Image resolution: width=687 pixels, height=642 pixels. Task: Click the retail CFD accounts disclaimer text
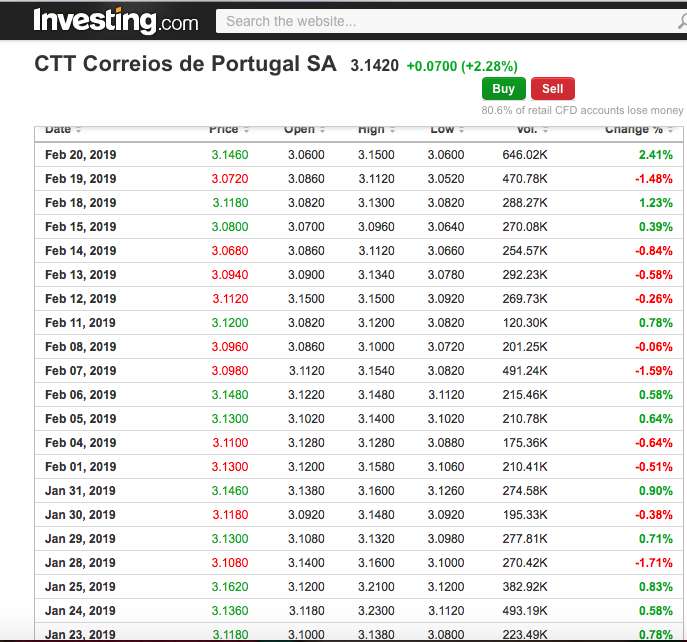click(x=582, y=110)
